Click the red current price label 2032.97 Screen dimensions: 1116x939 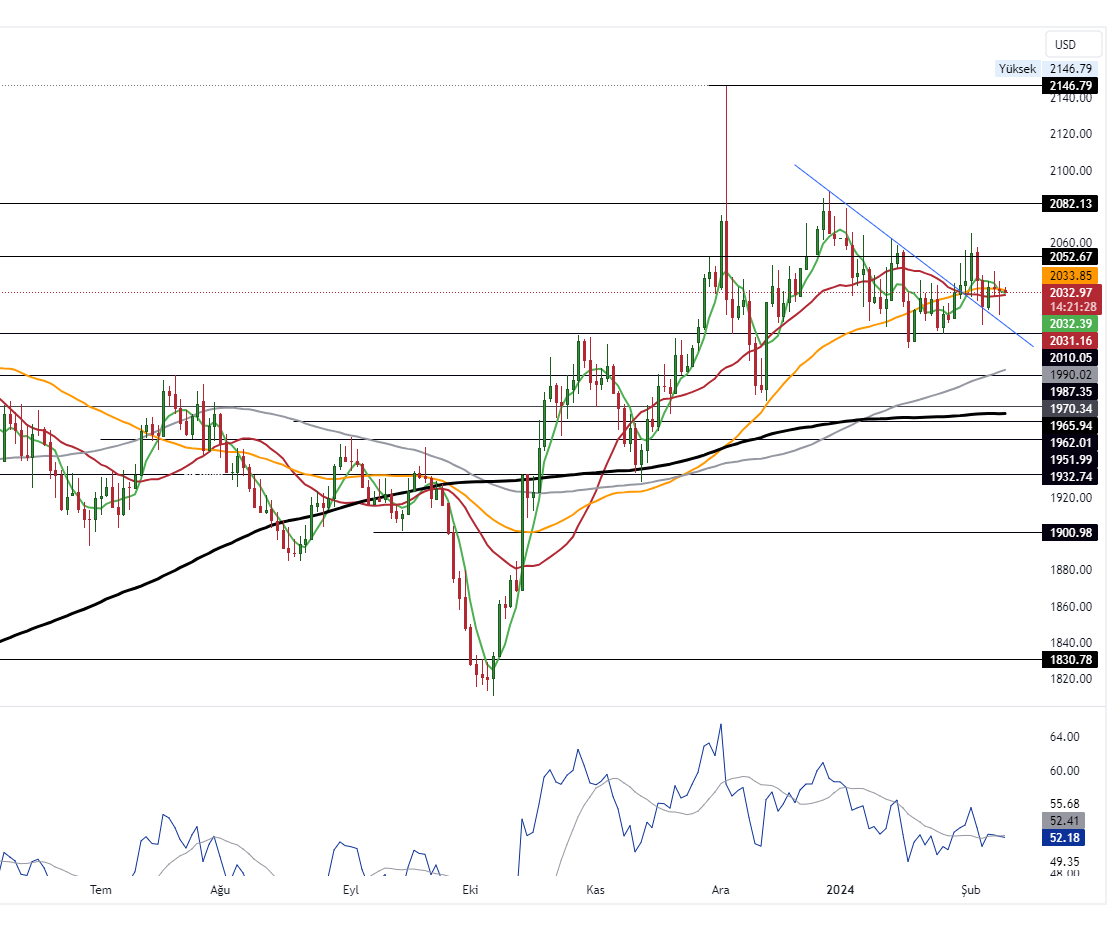point(1069,292)
